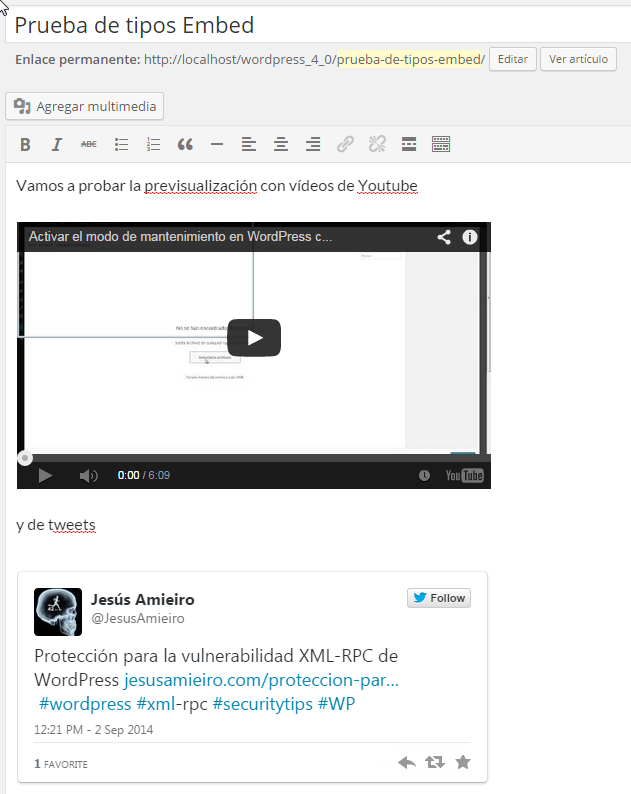Click the Ver artículo button
Viewport: 631px width, 794px height.
(x=578, y=59)
